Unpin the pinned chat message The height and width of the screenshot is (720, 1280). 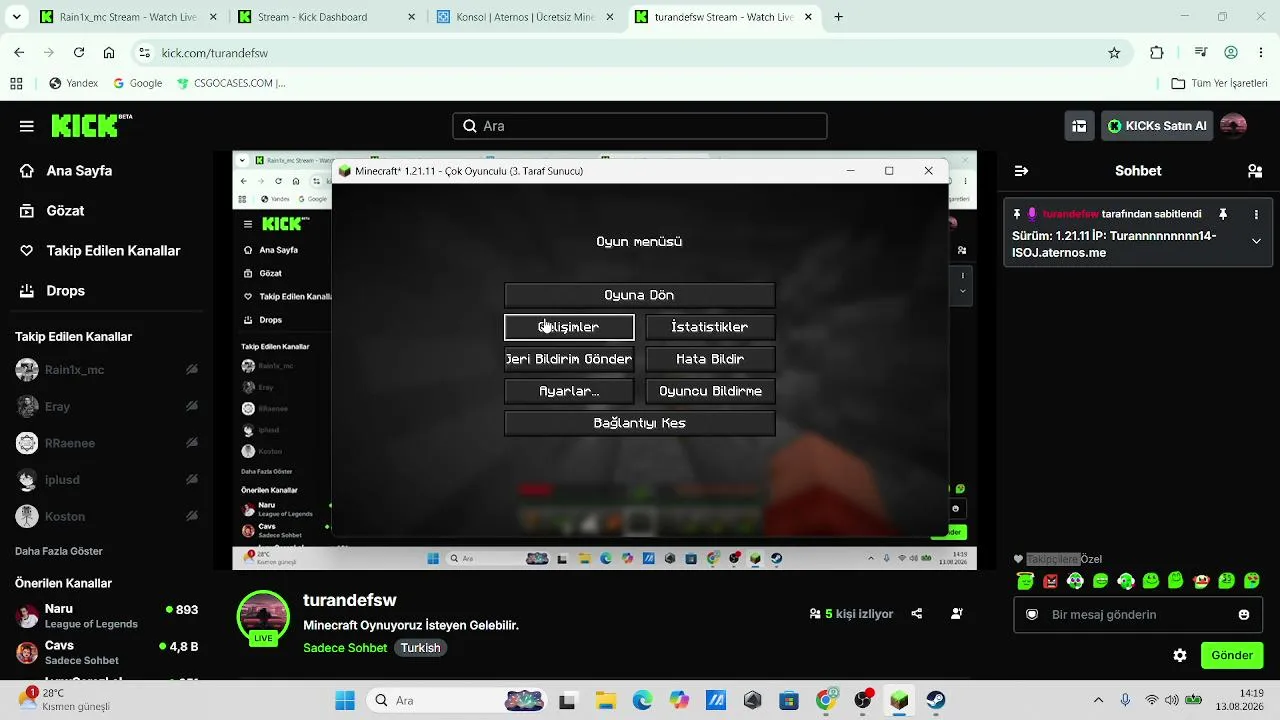click(1222, 214)
